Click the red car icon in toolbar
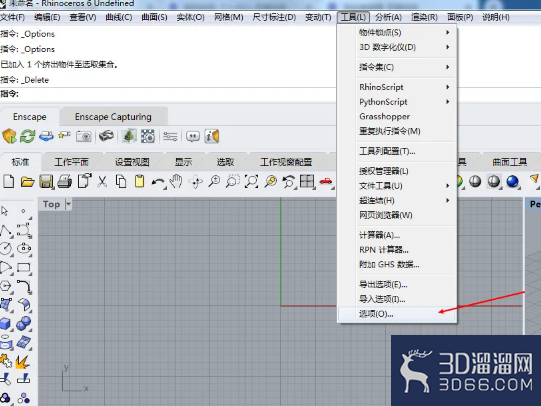The width and height of the screenshot is (541, 406). coord(325,181)
